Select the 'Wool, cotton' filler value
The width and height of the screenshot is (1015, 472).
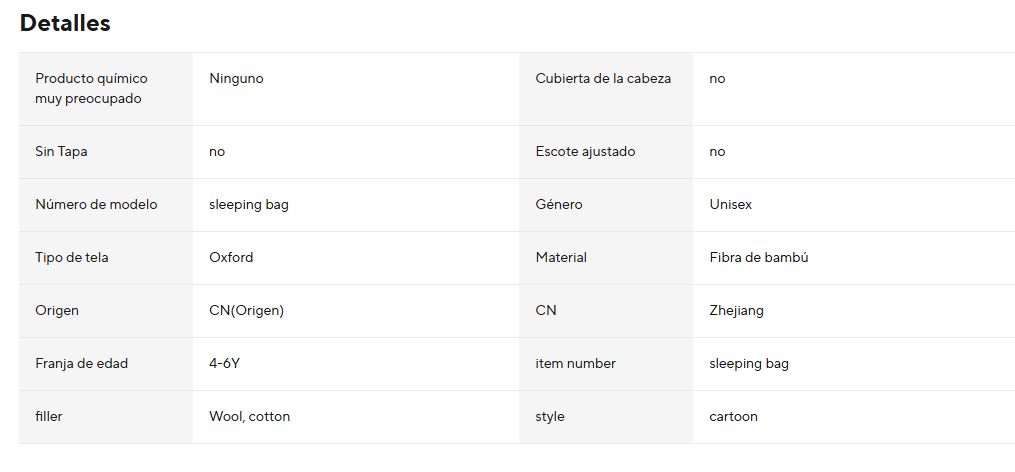point(249,416)
